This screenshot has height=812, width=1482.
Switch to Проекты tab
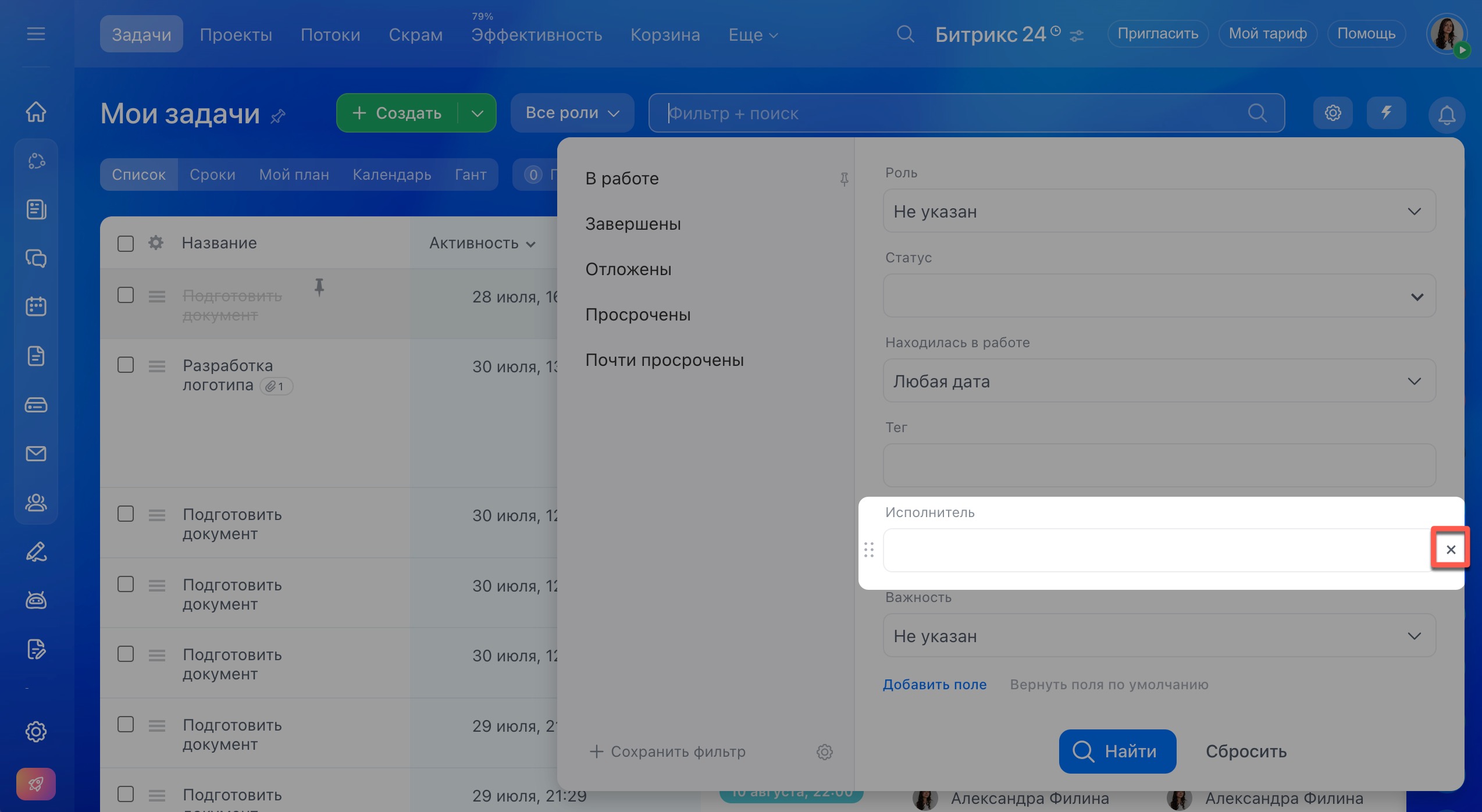236,35
